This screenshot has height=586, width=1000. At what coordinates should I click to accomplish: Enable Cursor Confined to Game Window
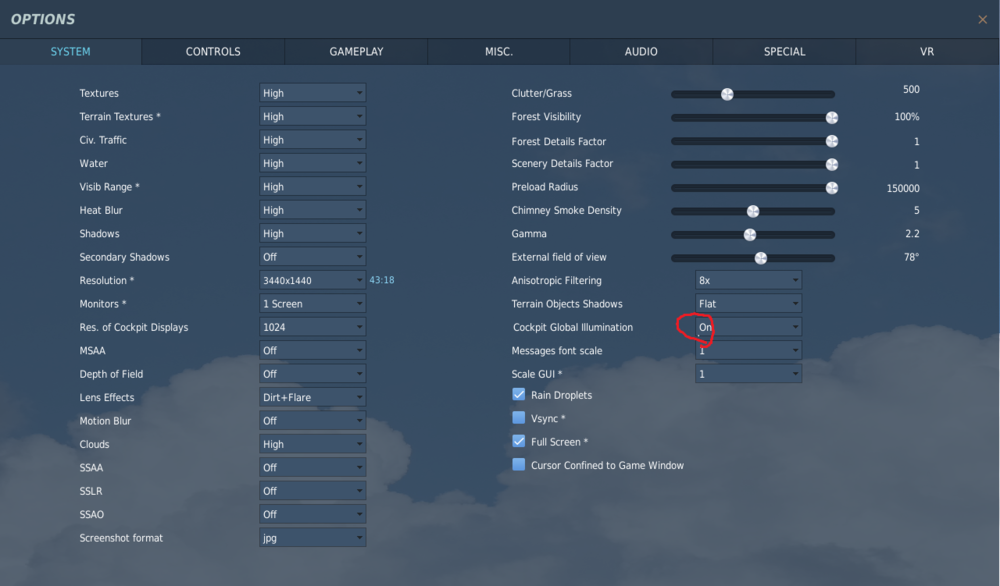[518, 465]
